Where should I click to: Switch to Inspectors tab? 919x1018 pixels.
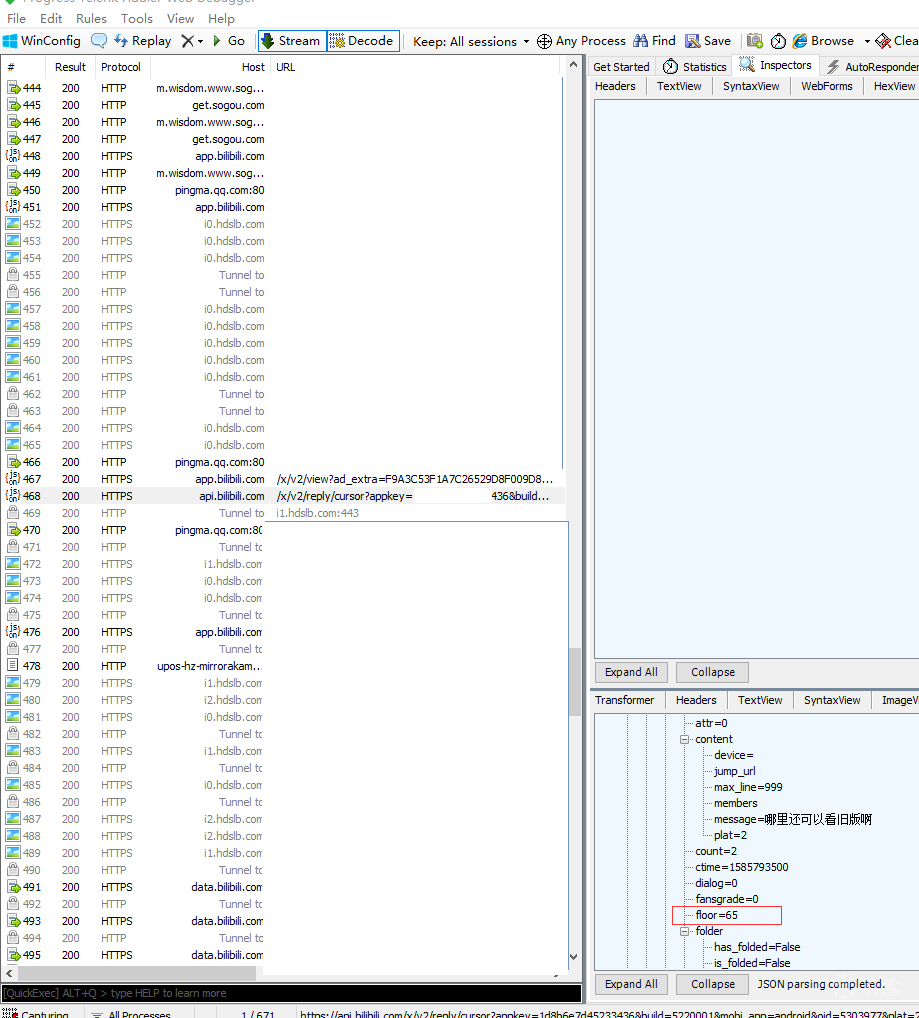click(x=776, y=66)
